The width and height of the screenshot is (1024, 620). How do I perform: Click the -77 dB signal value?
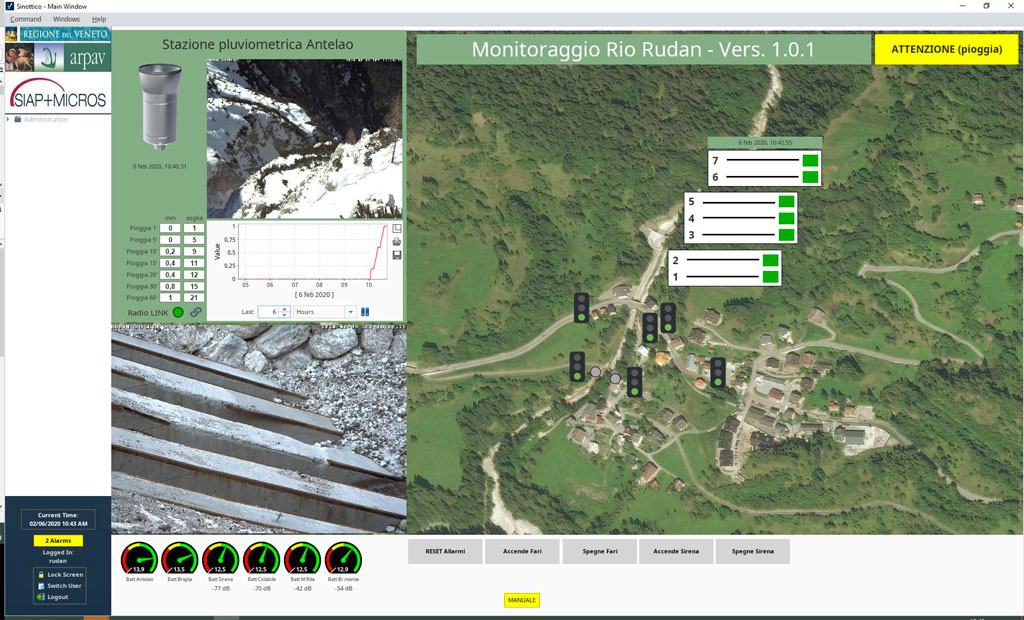click(221, 589)
